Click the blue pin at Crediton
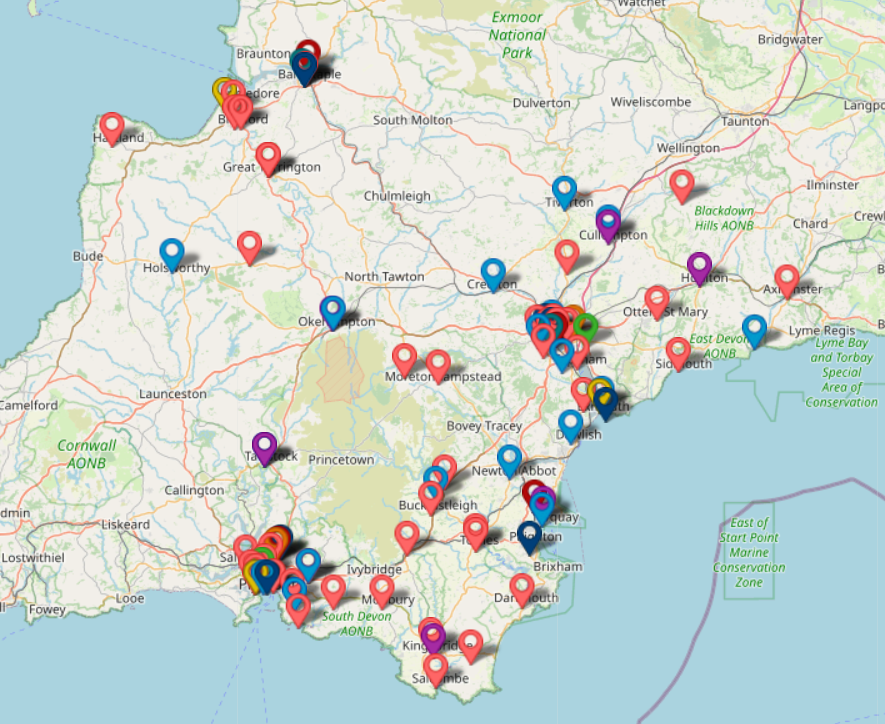 [x=492, y=272]
